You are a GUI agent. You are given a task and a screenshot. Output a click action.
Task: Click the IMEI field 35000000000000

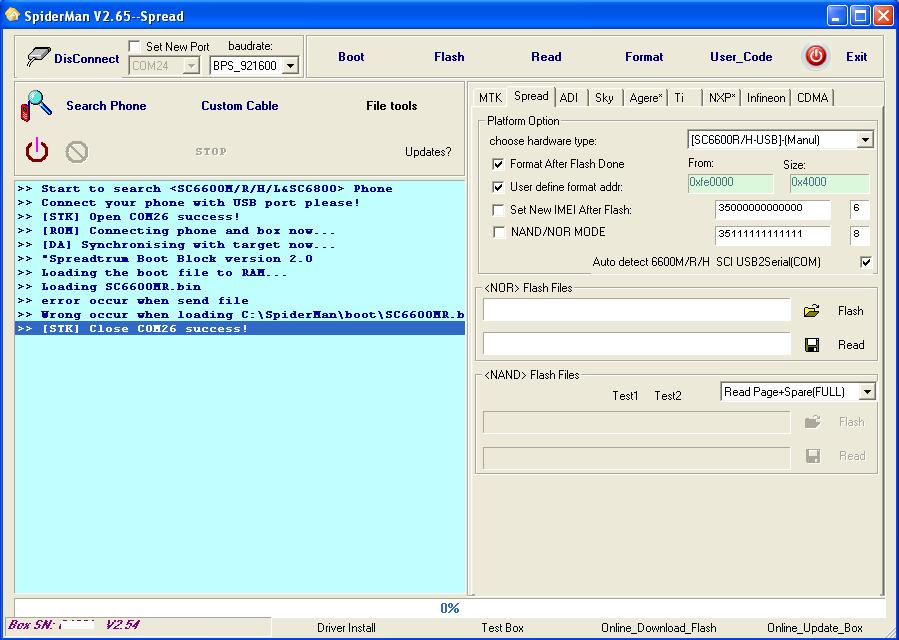point(772,209)
